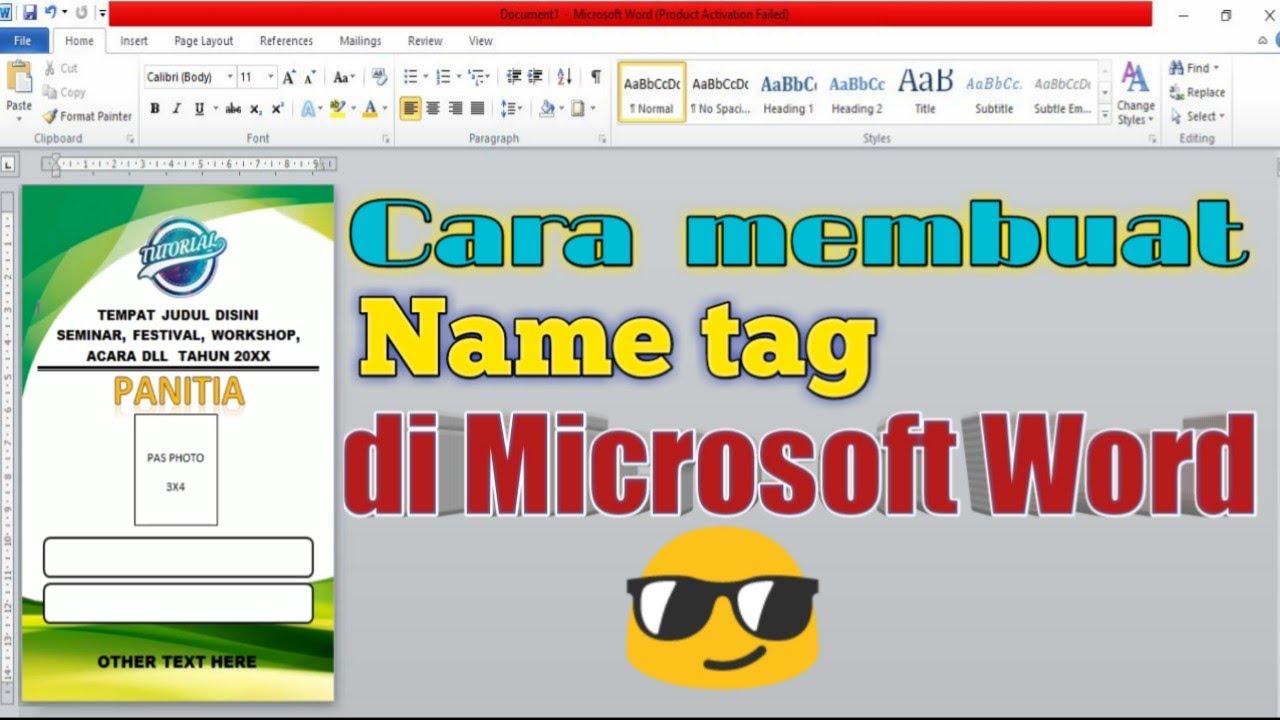Decrease paragraph indent

514,77
